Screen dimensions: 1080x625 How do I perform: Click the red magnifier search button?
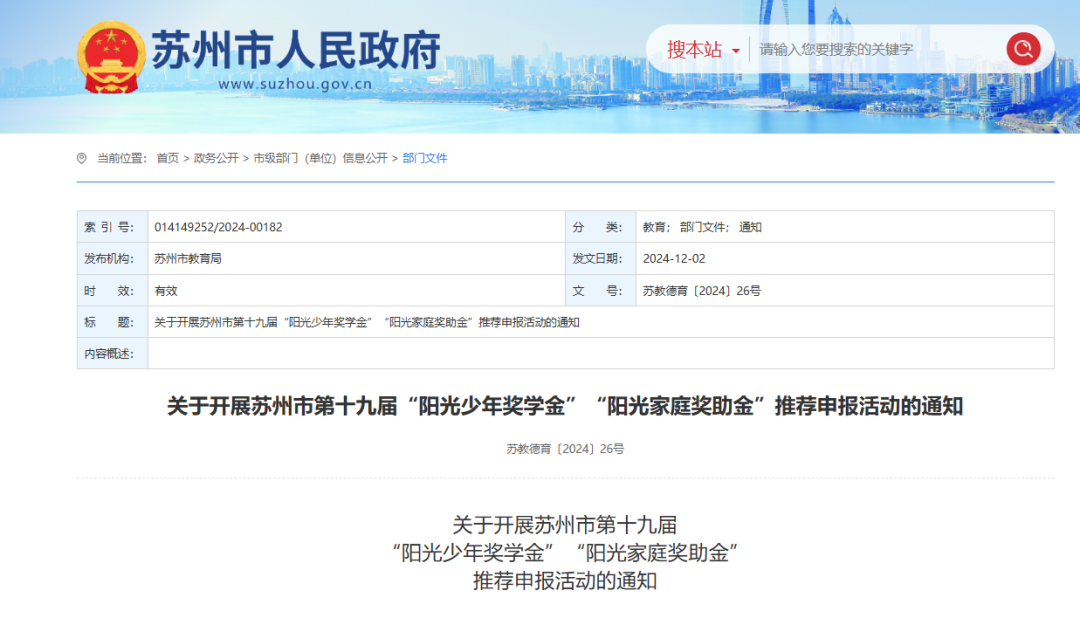coord(1023,49)
